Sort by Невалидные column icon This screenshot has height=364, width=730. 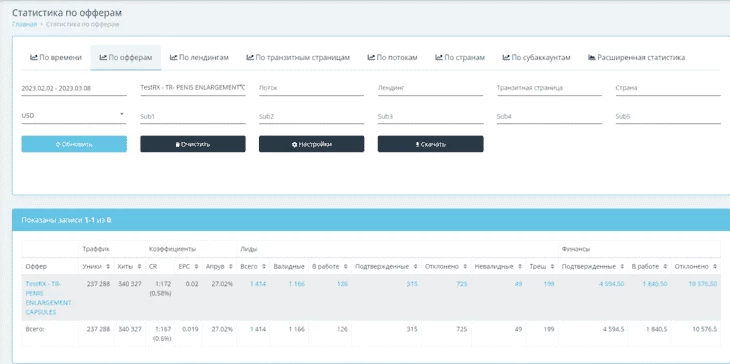point(520,267)
